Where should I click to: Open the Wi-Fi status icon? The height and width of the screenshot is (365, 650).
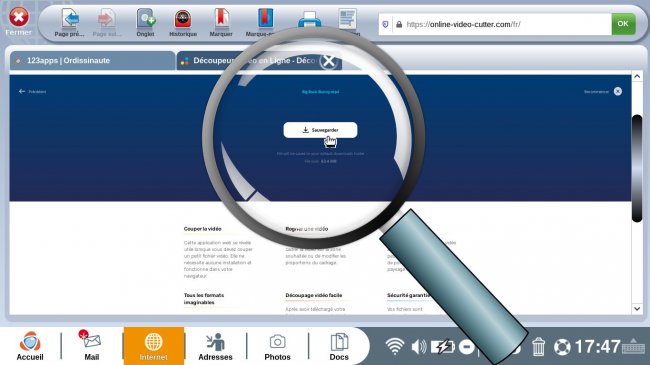click(x=394, y=346)
